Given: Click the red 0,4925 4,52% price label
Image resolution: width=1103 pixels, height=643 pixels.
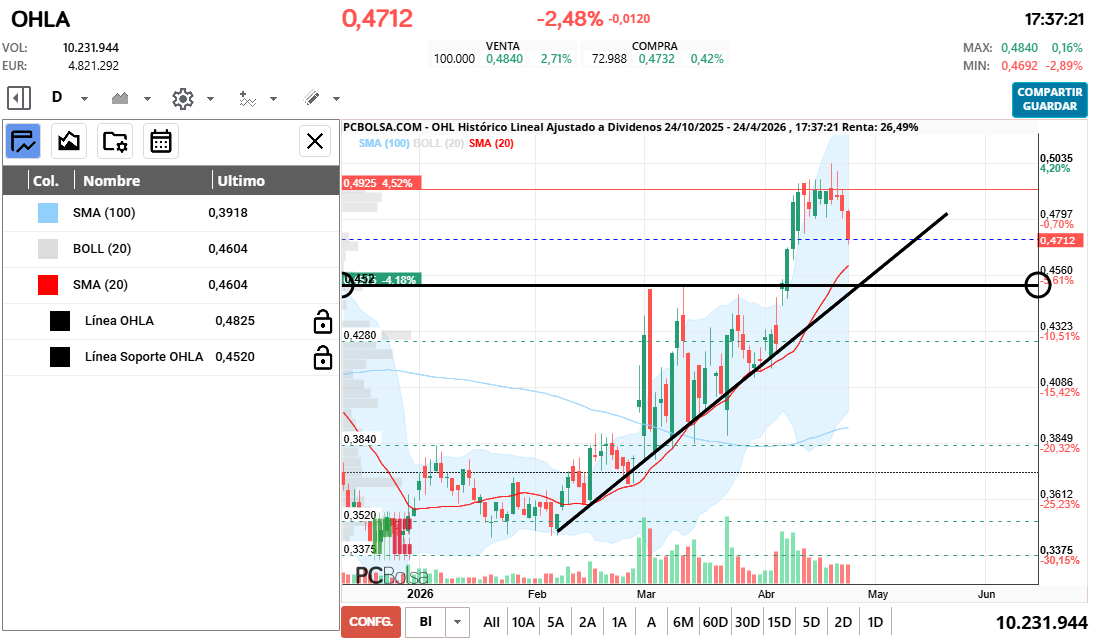Looking at the screenshot, I should click(x=381, y=183).
